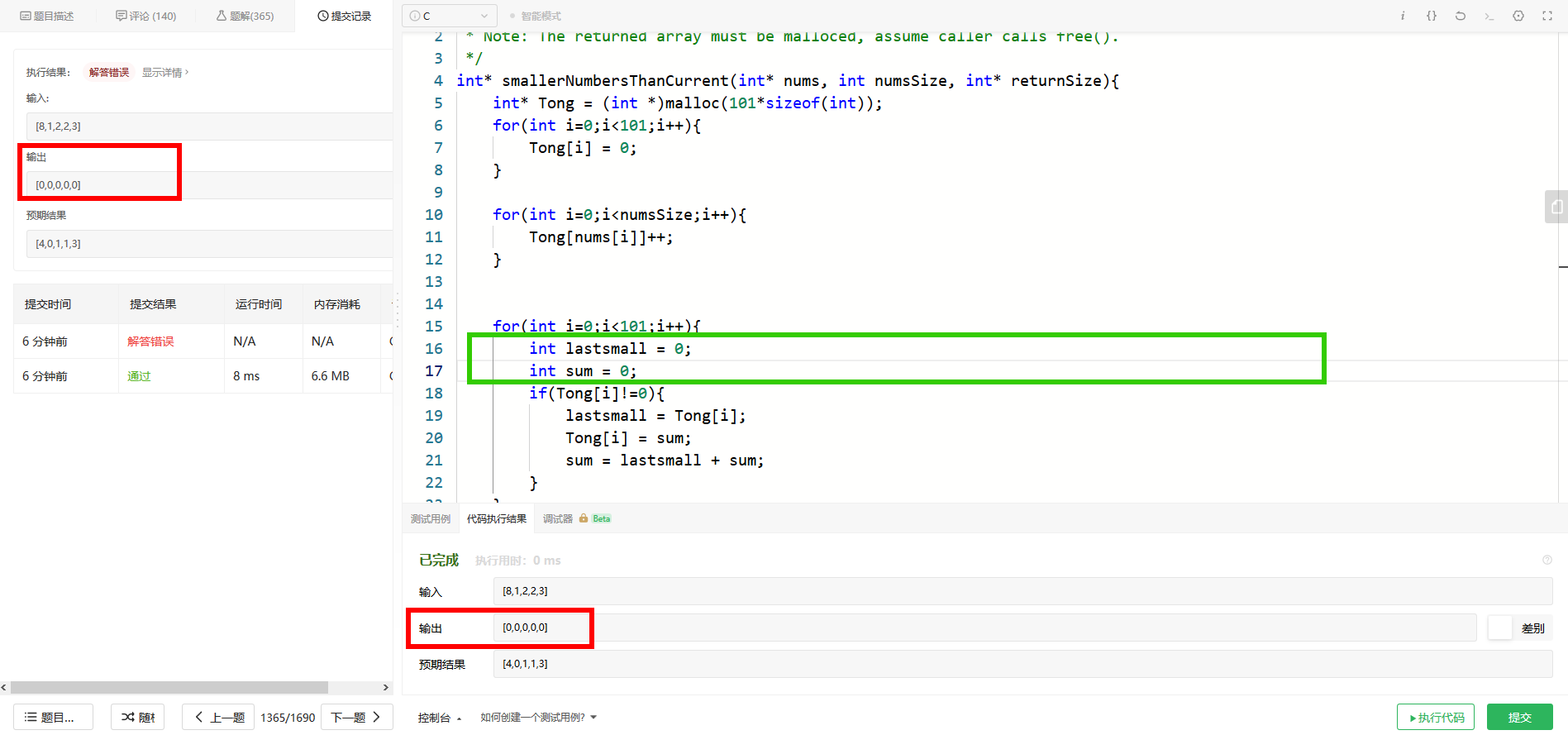The height and width of the screenshot is (735, 1568).
Task: Click code line 'int sum = 0;'
Action: point(583,370)
